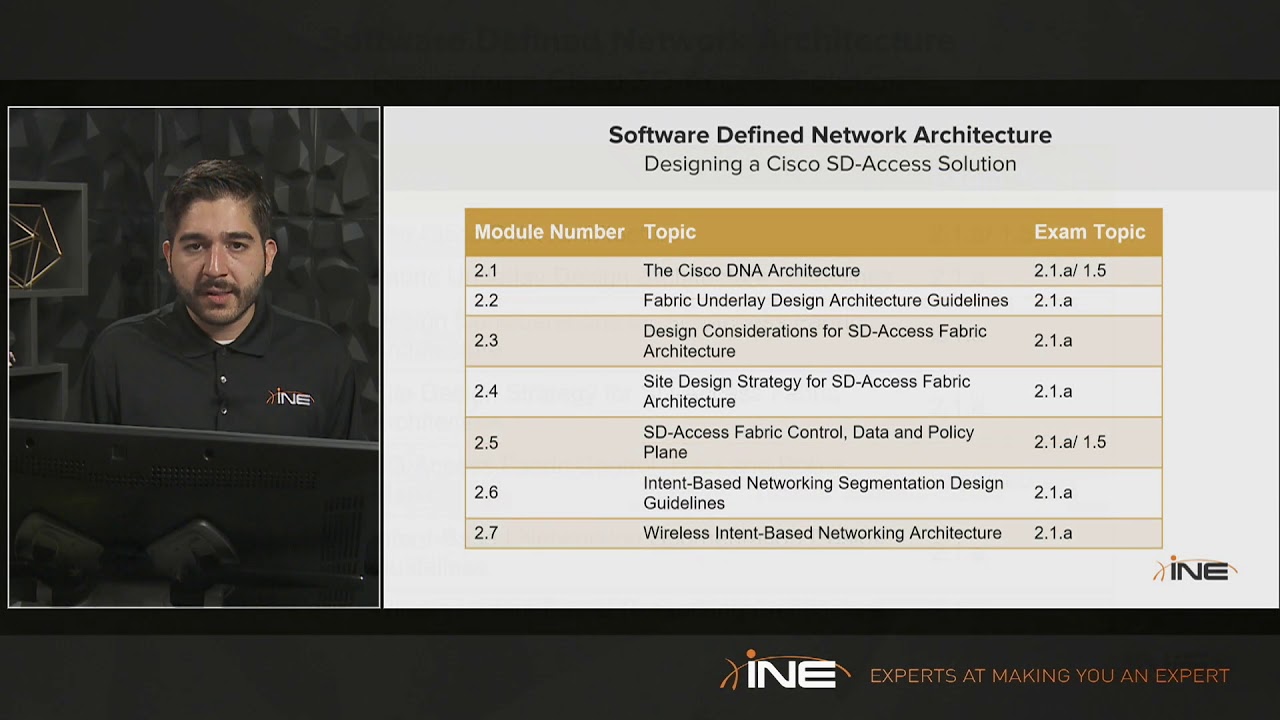Viewport: 1280px width, 720px height.
Task: Click topic 'Wireless Intent-Based Networking Architecture'
Action: (x=822, y=534)
